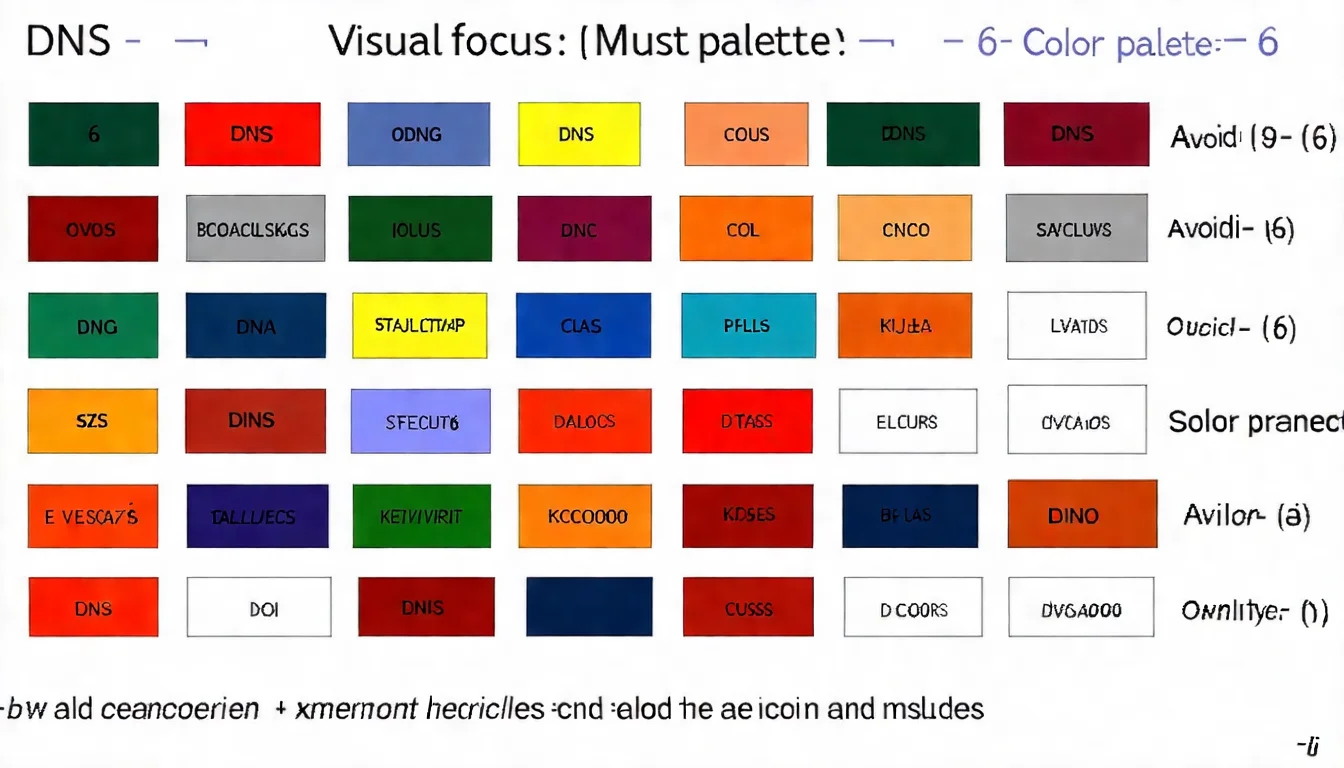Select the gray BCOACLSKGS swatch
Screen dimensions: 1344x768
pyautogui.click(x=255, y=229)
